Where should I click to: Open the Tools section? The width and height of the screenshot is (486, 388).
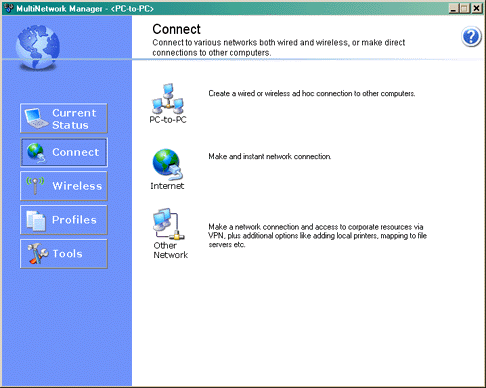(64, 254)
